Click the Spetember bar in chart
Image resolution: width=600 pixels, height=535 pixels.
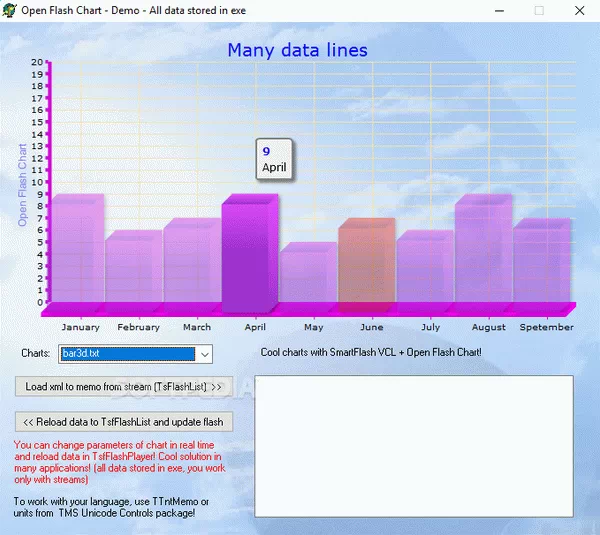pyautogui.click(x=541, y=265)
